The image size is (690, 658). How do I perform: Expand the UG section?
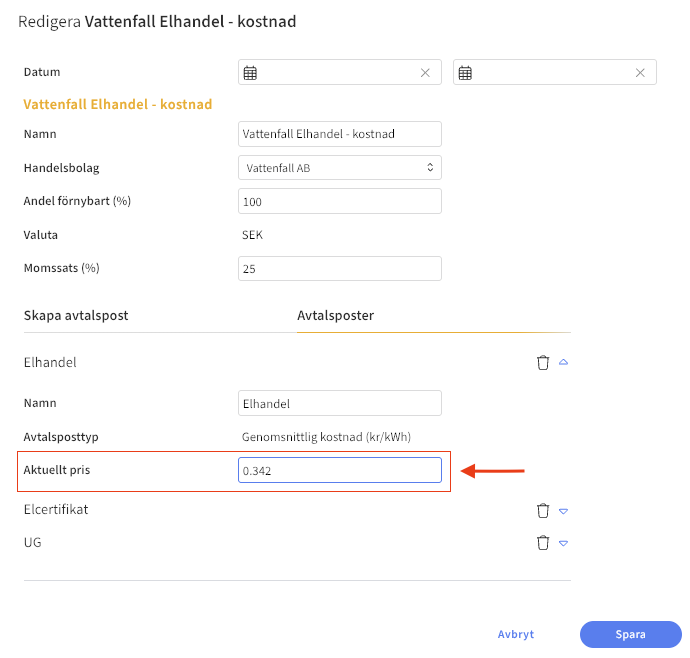point(563,543)
